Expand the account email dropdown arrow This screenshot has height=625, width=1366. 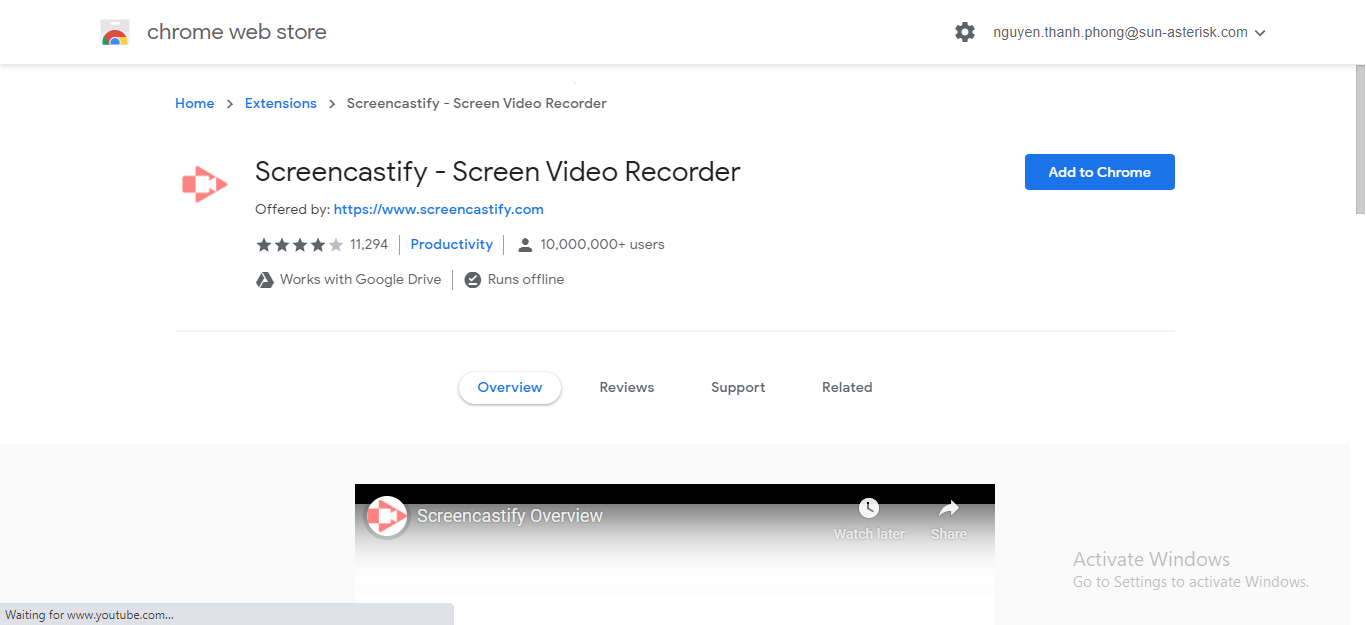(x=1260, y=33)
